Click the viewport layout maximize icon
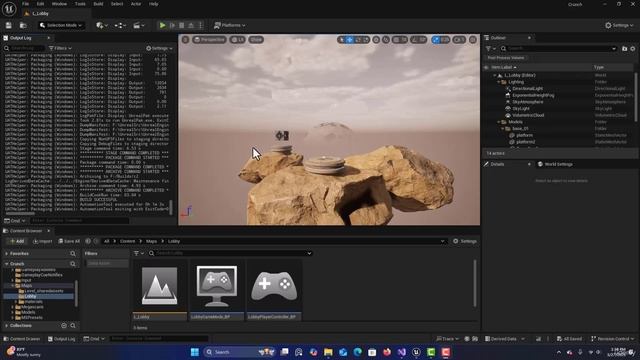Viewport: 640px width, 360px height. click(x=473, y=40)
